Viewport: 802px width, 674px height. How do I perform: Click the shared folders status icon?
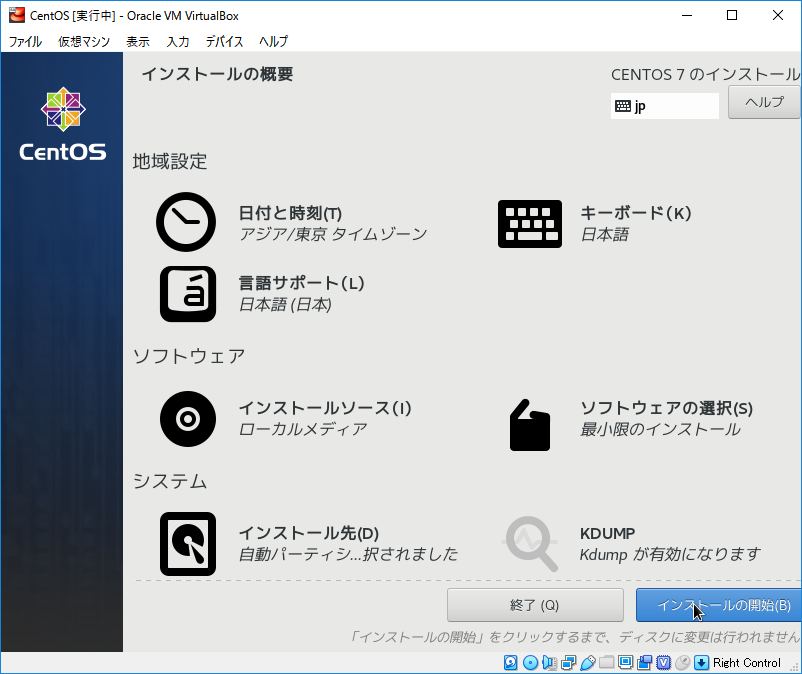click(607, 663)
